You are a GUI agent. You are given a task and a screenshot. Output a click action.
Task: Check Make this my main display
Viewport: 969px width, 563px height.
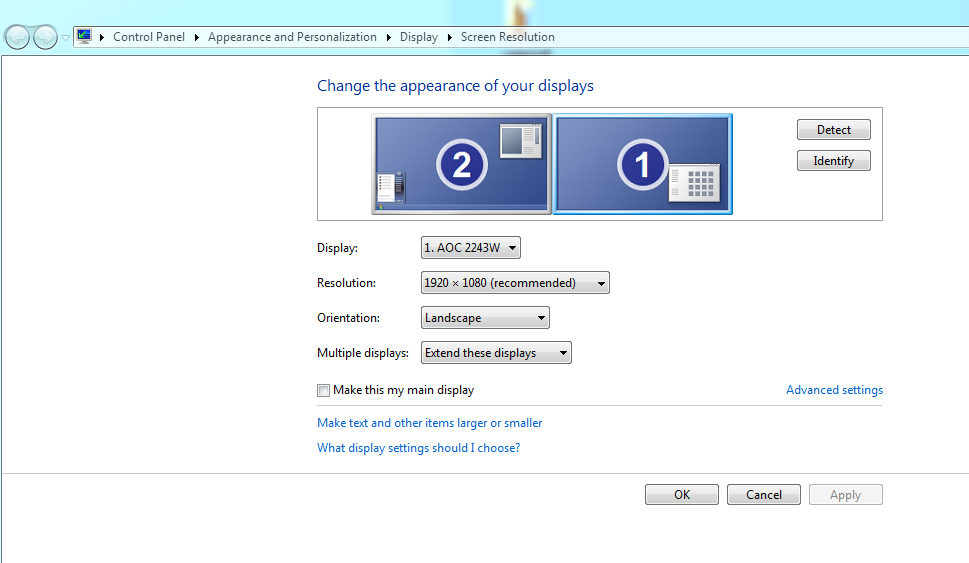[323, 391]
